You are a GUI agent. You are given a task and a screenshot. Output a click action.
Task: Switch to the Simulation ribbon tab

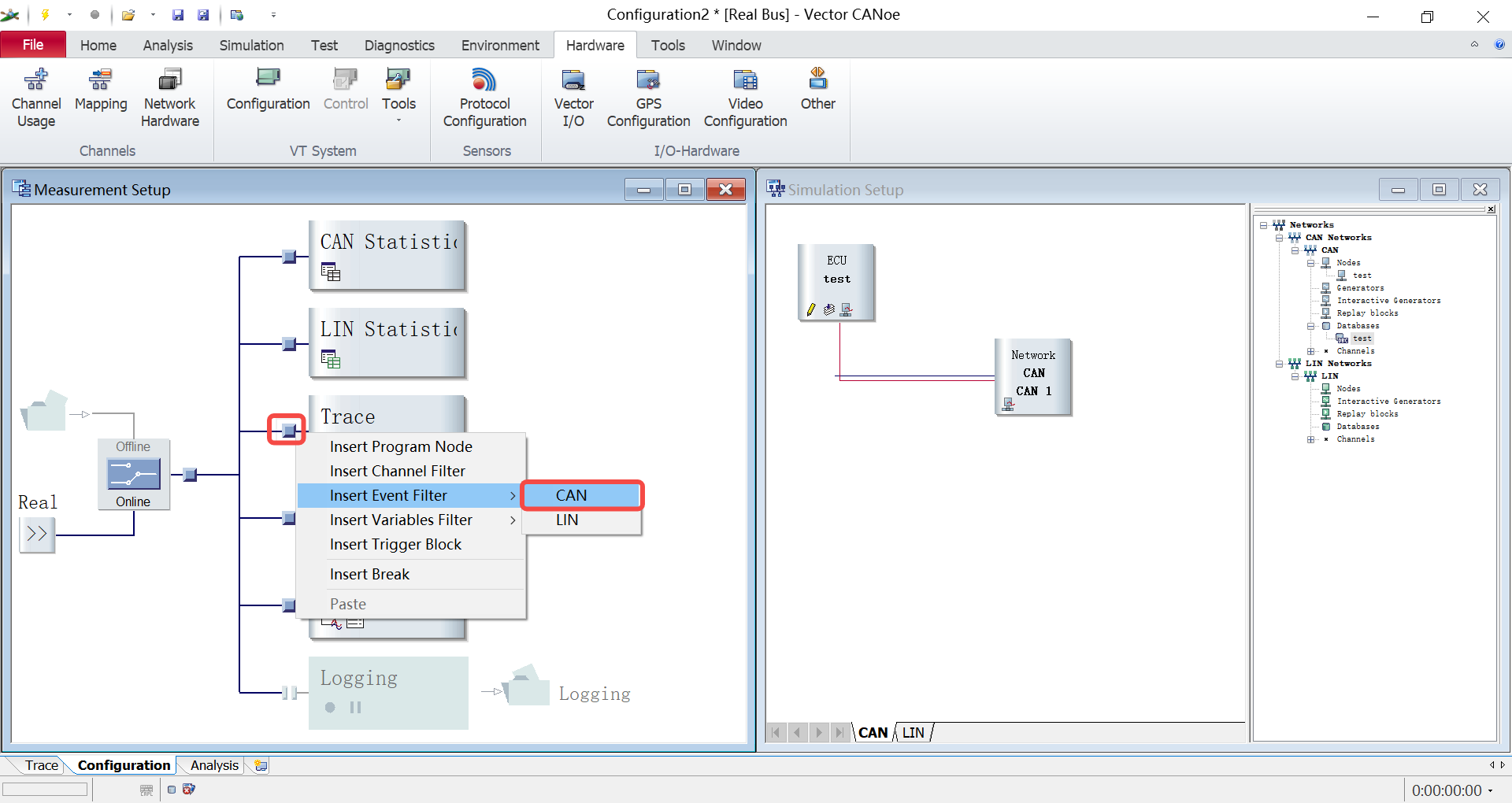251,46
